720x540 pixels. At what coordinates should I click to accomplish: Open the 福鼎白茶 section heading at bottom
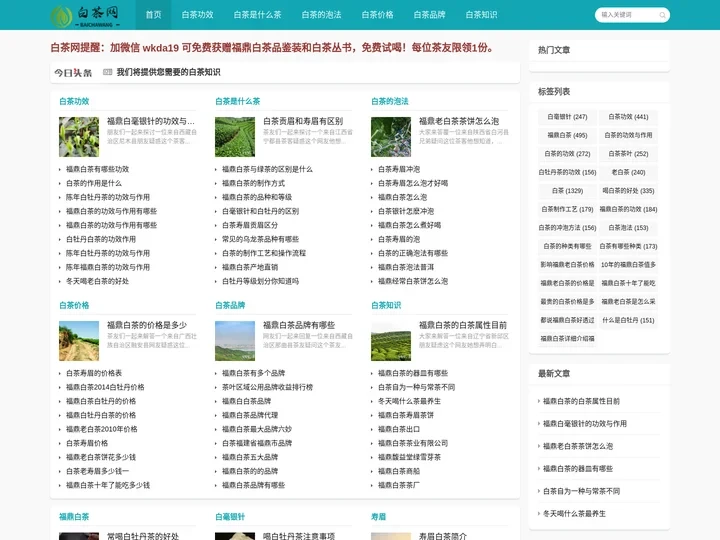[74, 517]
